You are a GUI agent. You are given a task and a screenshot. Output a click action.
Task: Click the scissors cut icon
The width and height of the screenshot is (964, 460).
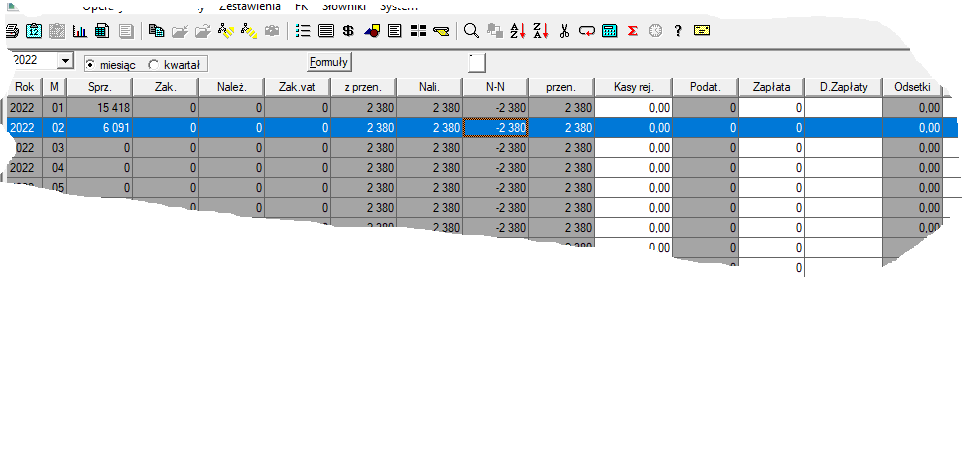[564, 31]
